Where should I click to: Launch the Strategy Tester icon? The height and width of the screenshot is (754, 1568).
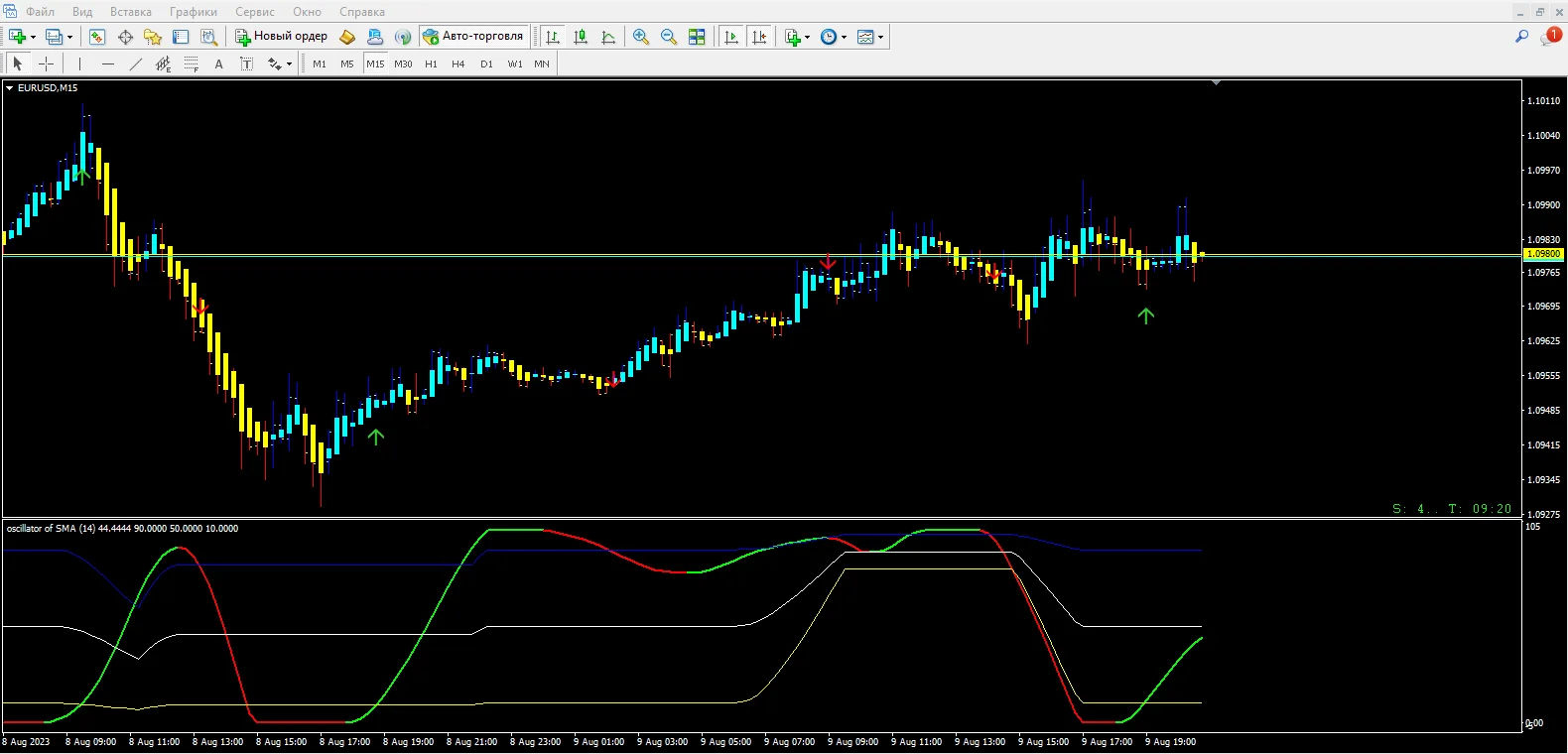(208, 37)
